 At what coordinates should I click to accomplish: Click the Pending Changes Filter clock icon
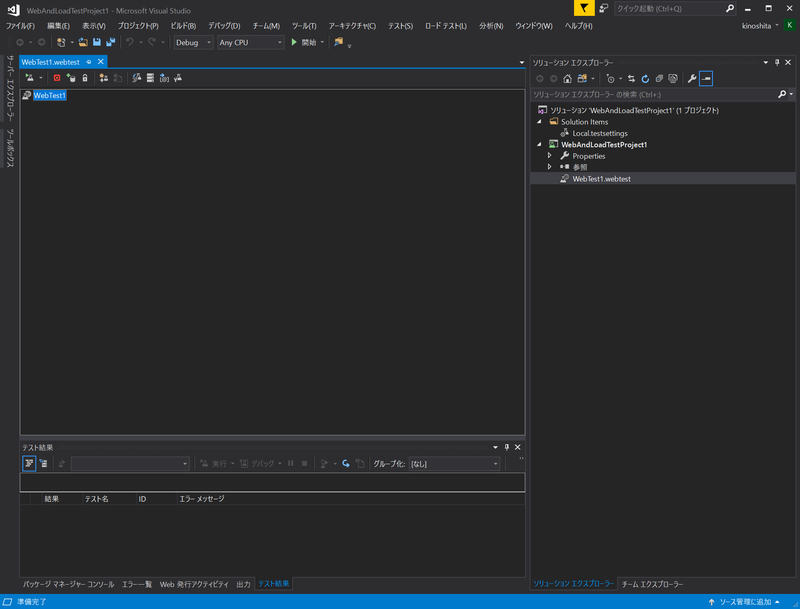tap(610, 79)
